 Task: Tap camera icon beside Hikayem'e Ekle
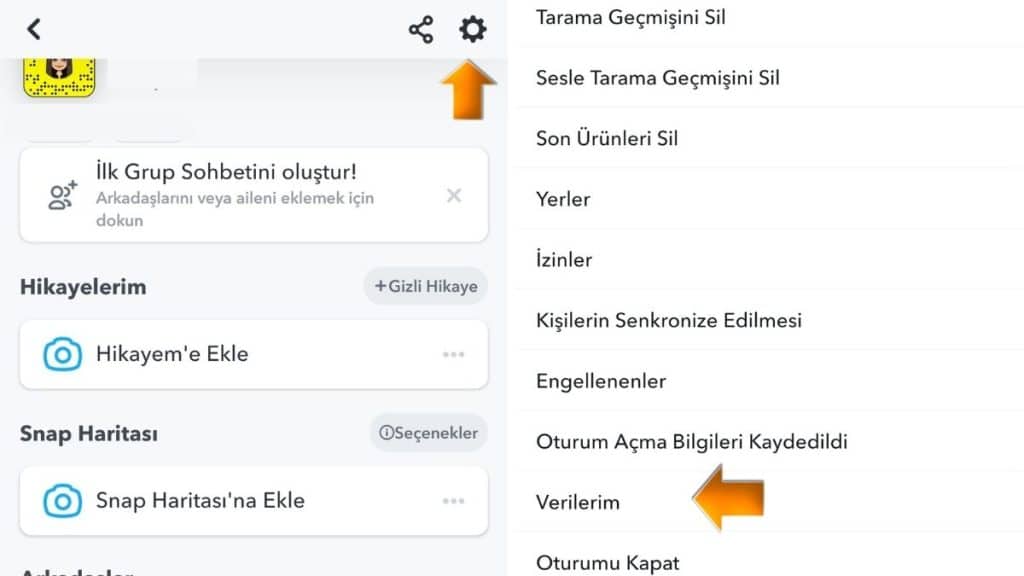click(x=62, y=354)
